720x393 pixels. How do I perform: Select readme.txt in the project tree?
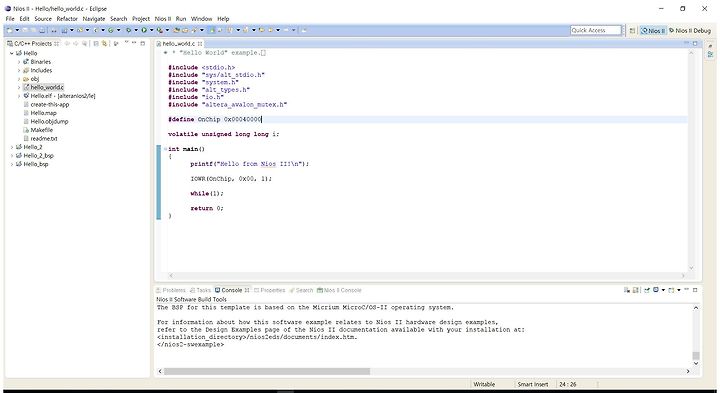(x=40, y=138)
